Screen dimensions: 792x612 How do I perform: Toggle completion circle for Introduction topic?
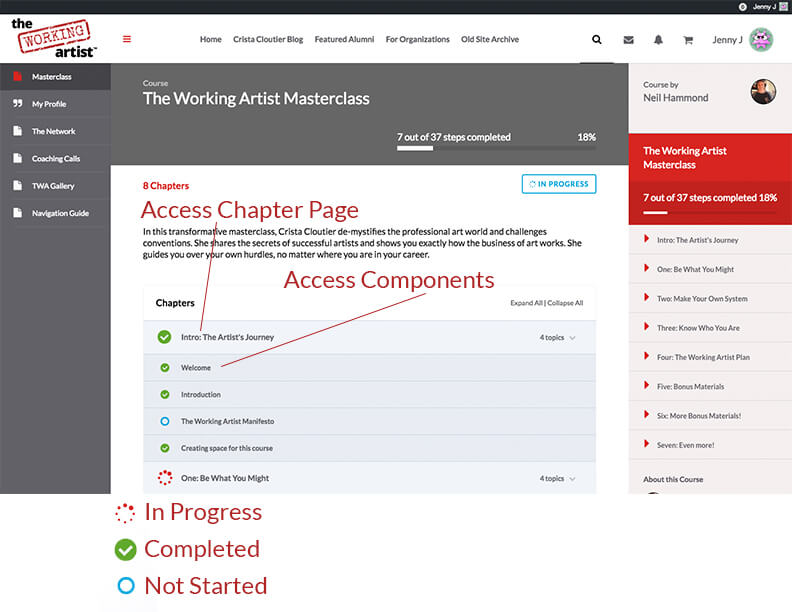tap(165, 395)
